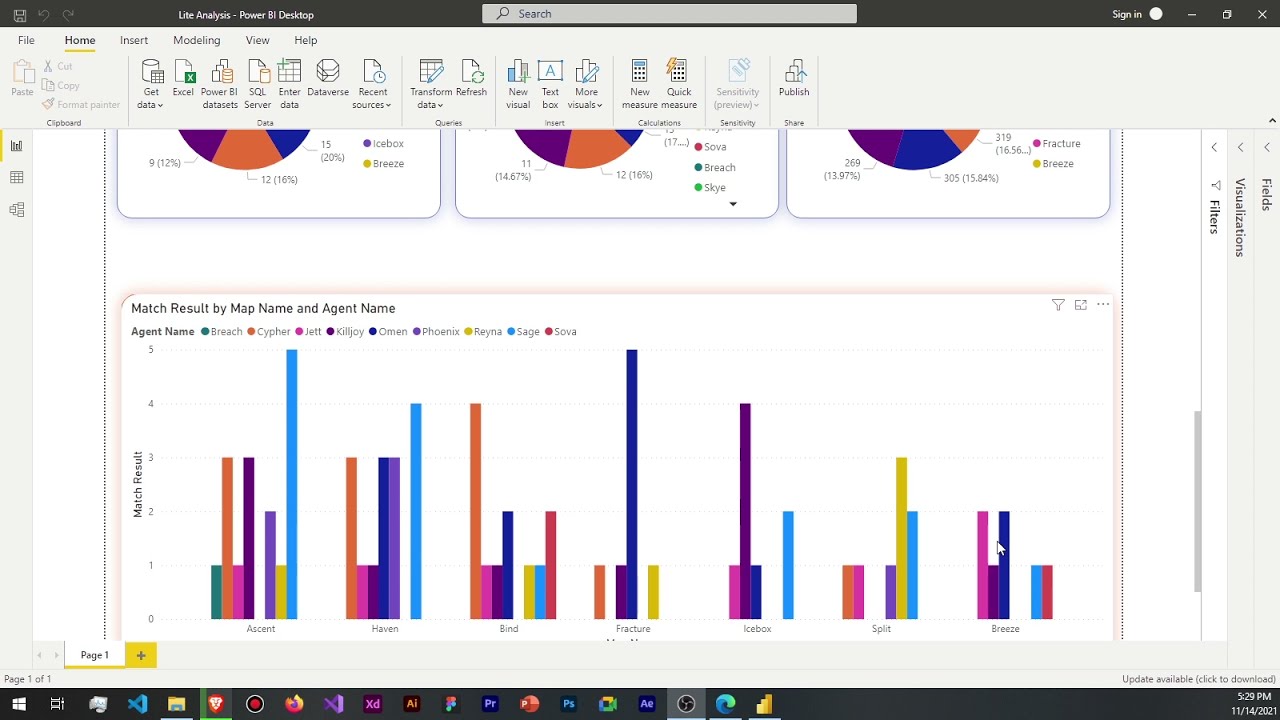
Task: Open Recent sources dropdown arrow
Action: [390, 106]
